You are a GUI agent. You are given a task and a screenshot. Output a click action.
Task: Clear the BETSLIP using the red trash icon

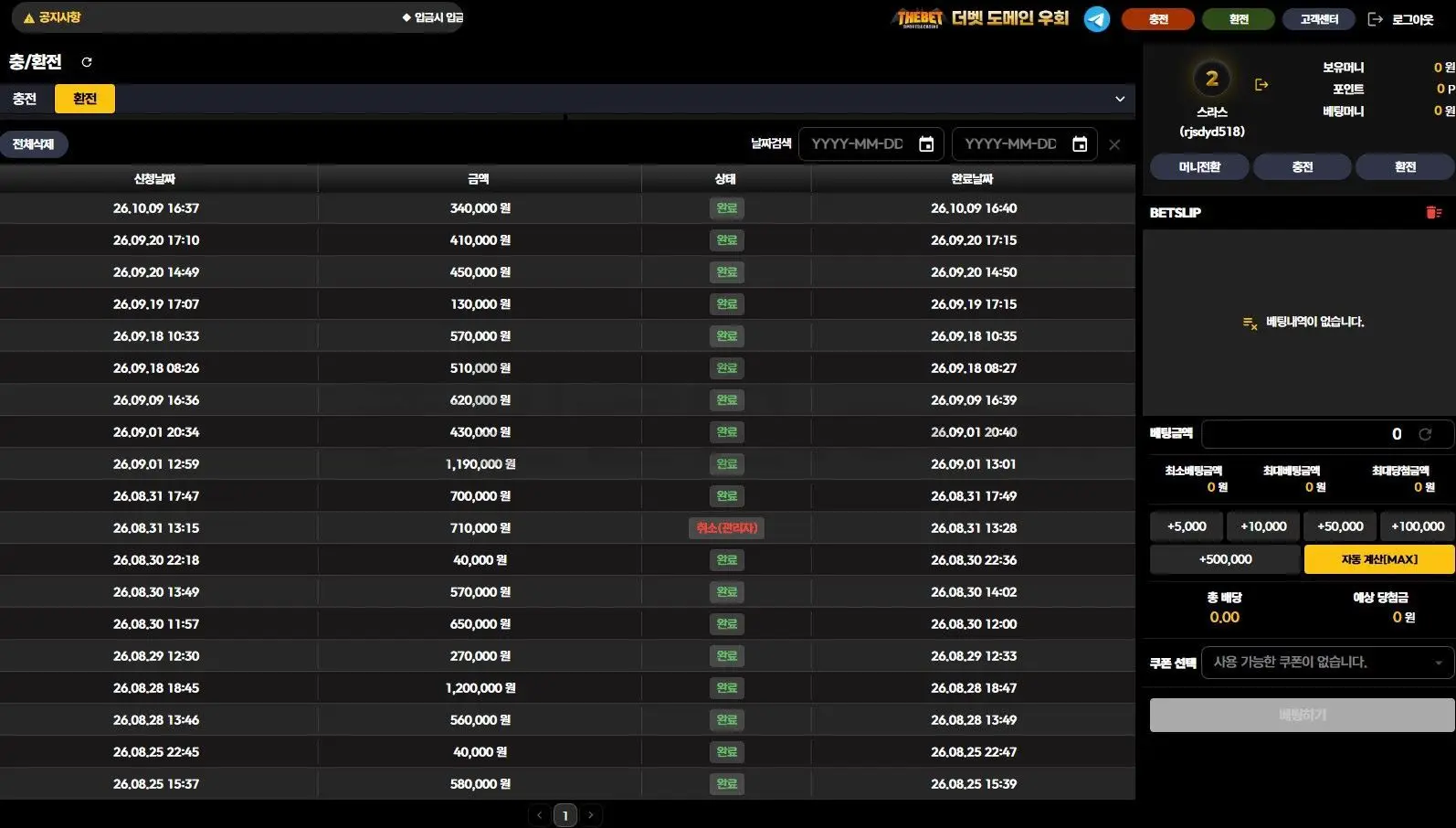1433,213
